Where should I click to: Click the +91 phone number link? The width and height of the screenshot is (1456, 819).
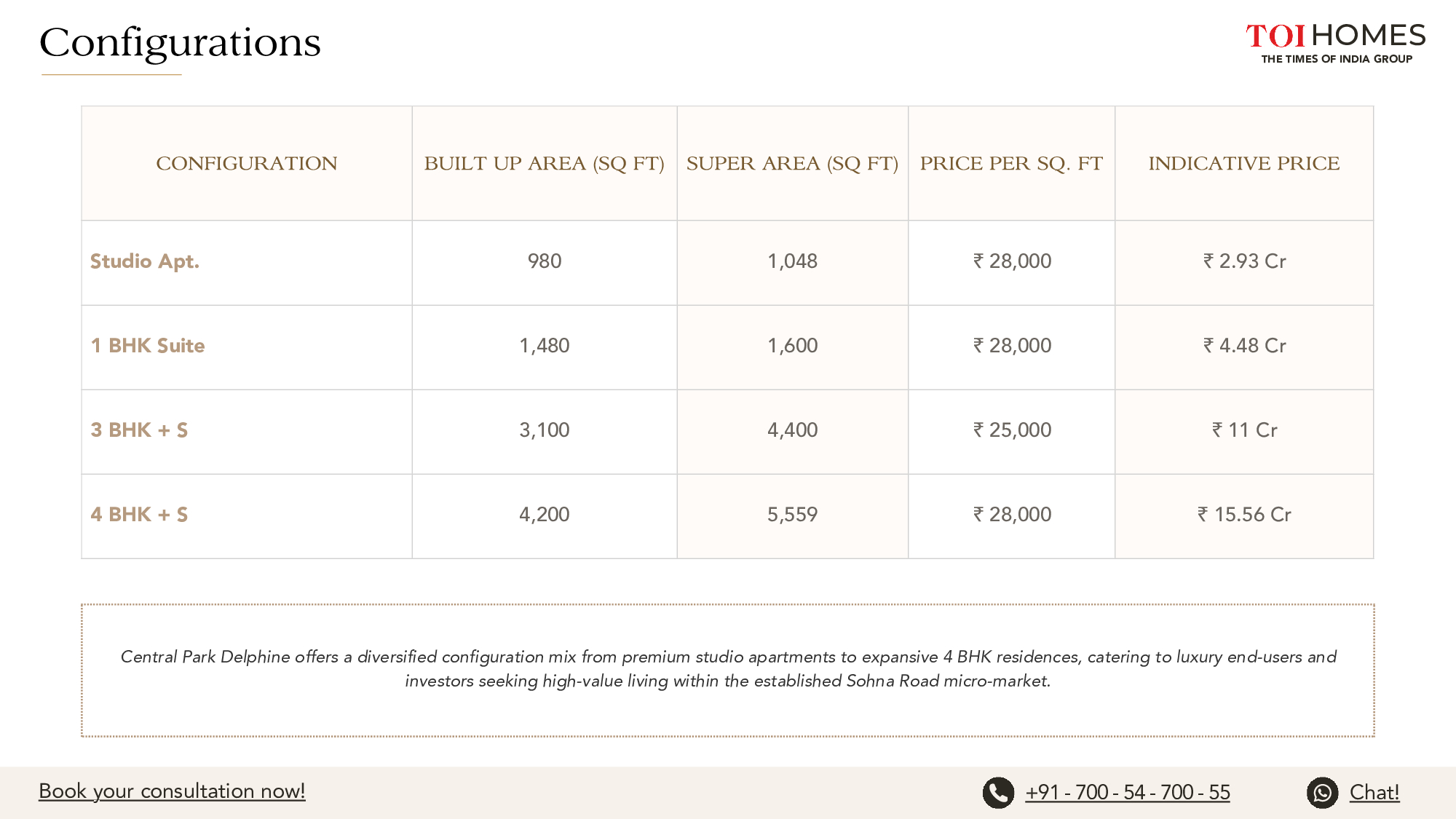[x=1127, y=792]
